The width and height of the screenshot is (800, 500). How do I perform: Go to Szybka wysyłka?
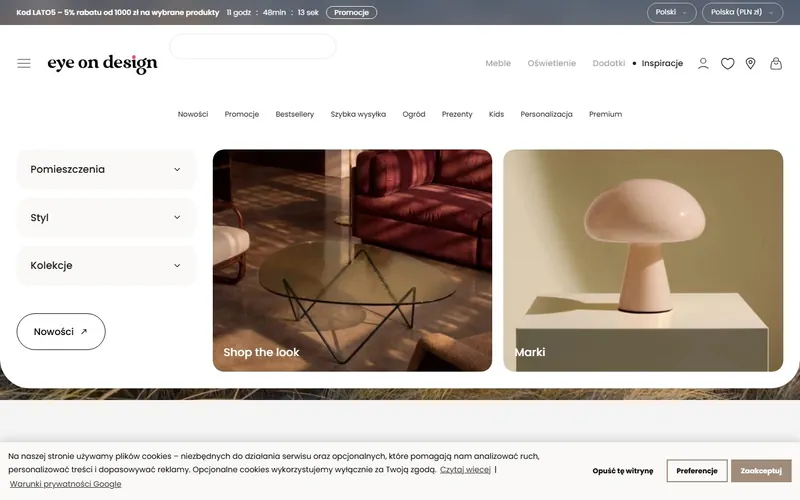(x=358, y=114)
